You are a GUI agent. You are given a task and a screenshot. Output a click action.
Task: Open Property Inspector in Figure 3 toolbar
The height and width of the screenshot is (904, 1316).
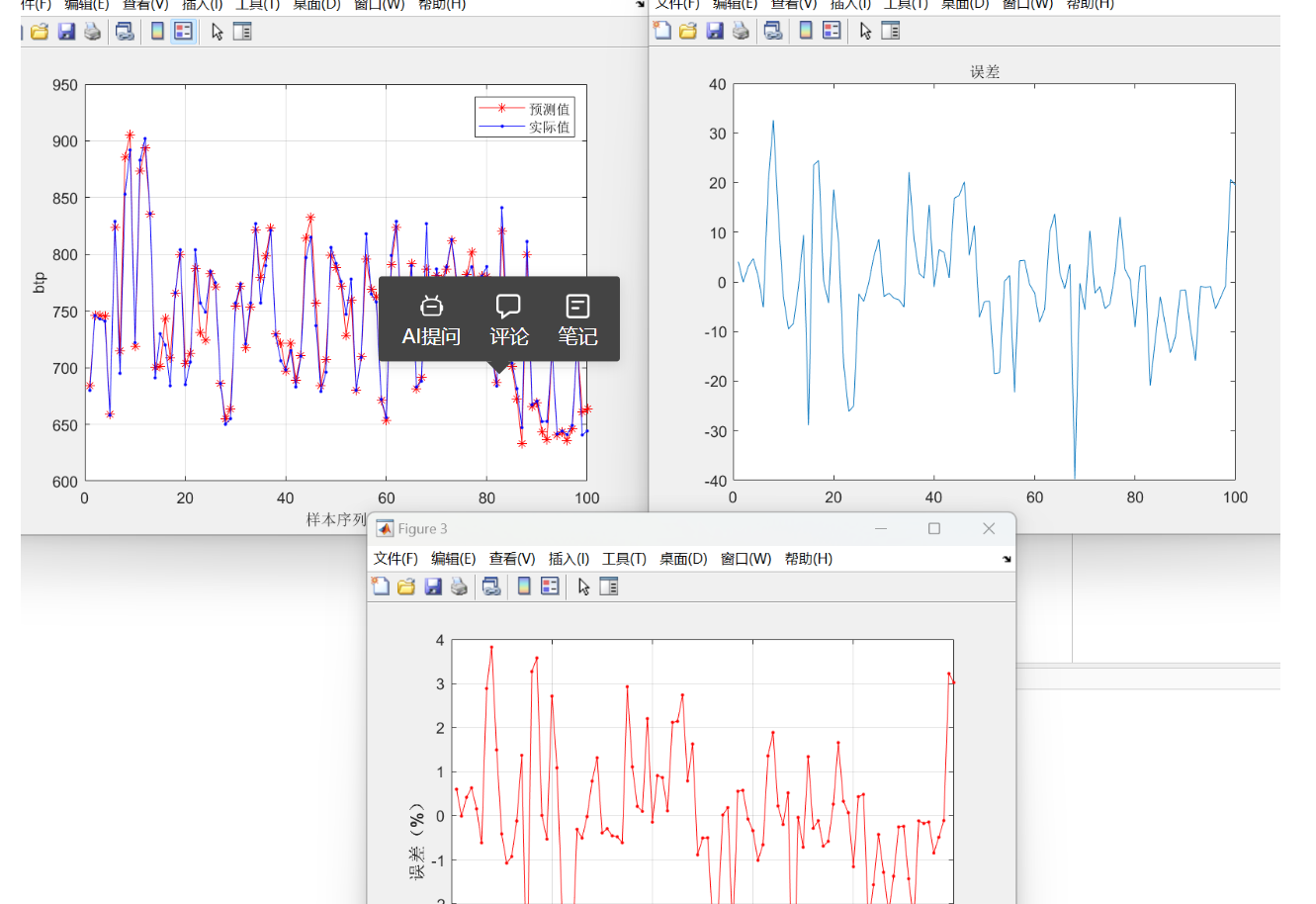(609, 587)
